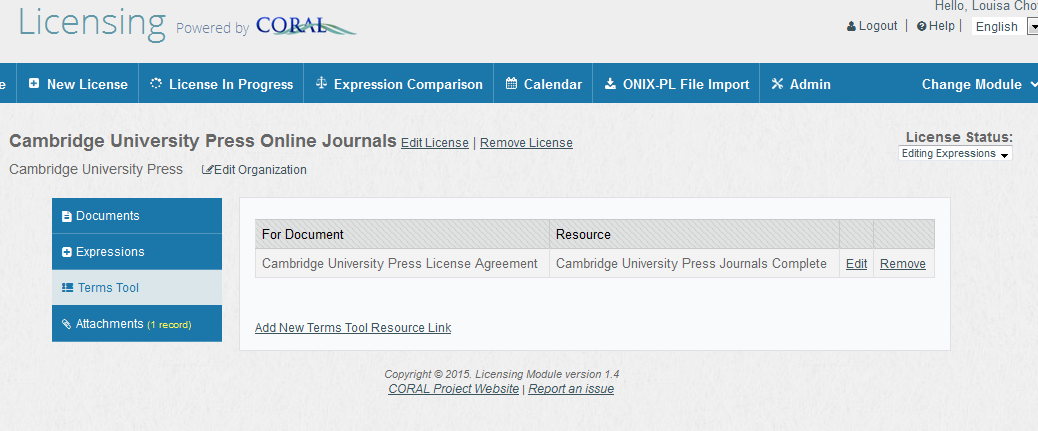Go to License In Progress
The height and width of the screenshot is (431, 1038).
coord(222,83)
